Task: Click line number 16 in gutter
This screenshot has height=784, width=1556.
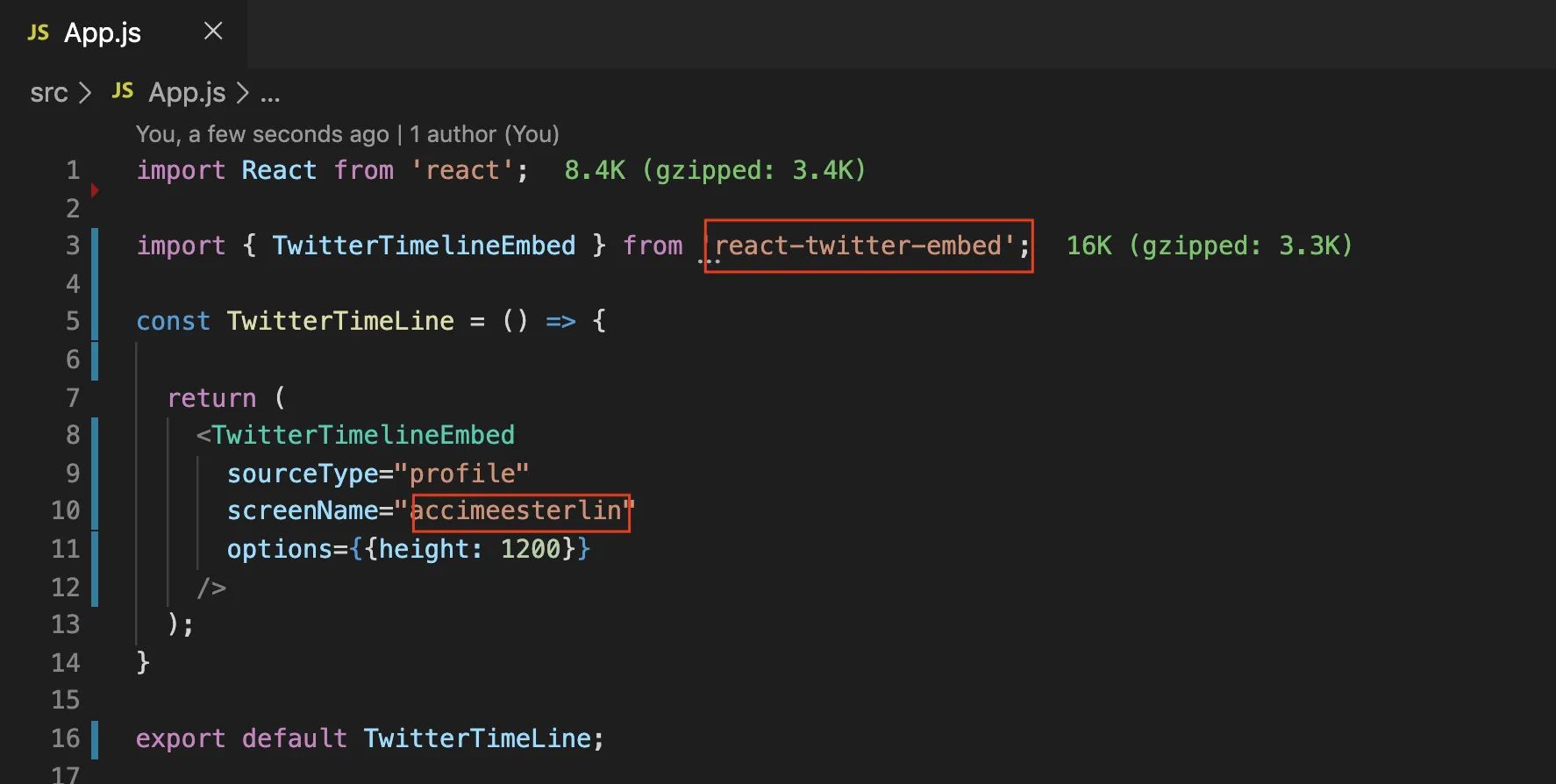Action: tap(66, 738)
